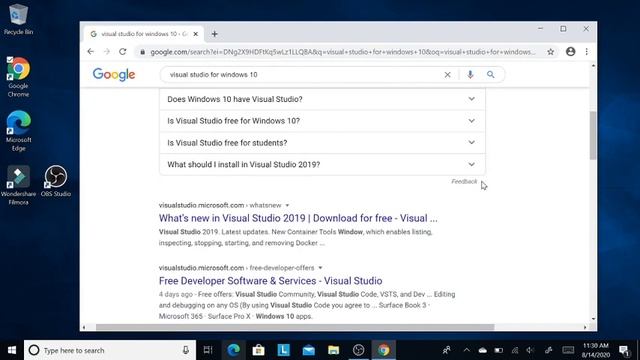Open the dropdown arrow next to whatsnew
The image size is (640, 360).
pyautogui.click(x=287, y=205)
